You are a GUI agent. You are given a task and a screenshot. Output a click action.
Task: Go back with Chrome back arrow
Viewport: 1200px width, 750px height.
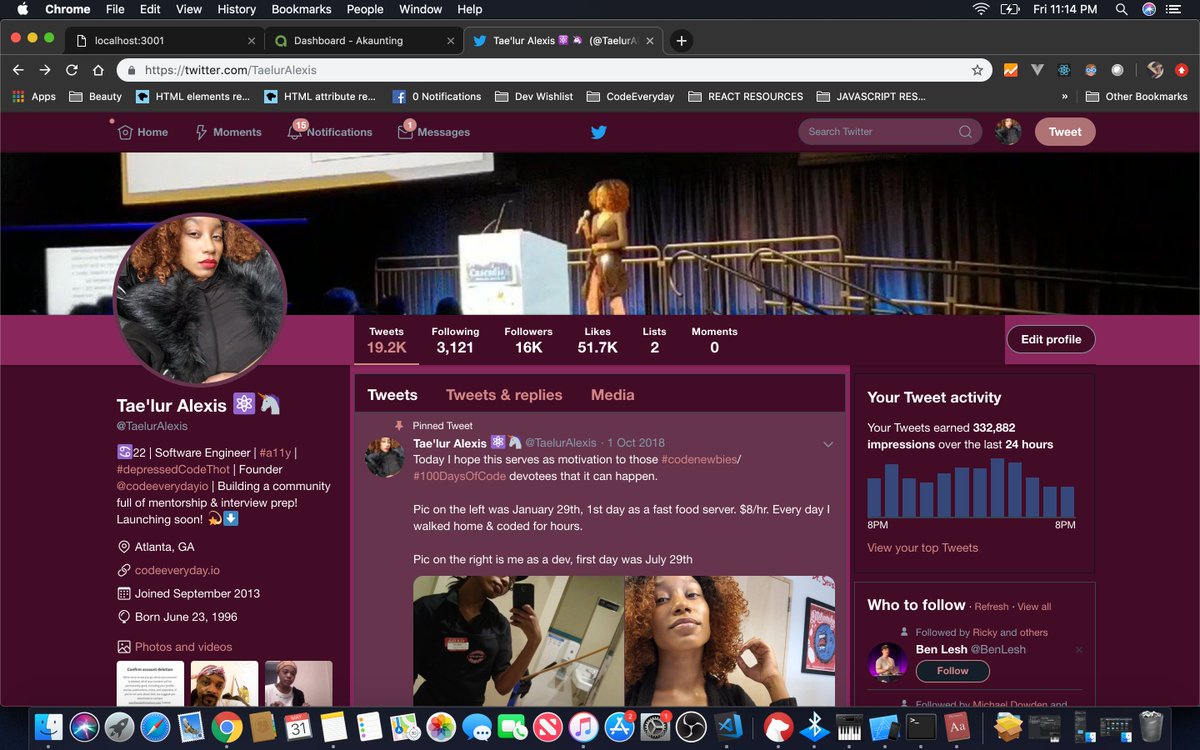click(18, 70)
